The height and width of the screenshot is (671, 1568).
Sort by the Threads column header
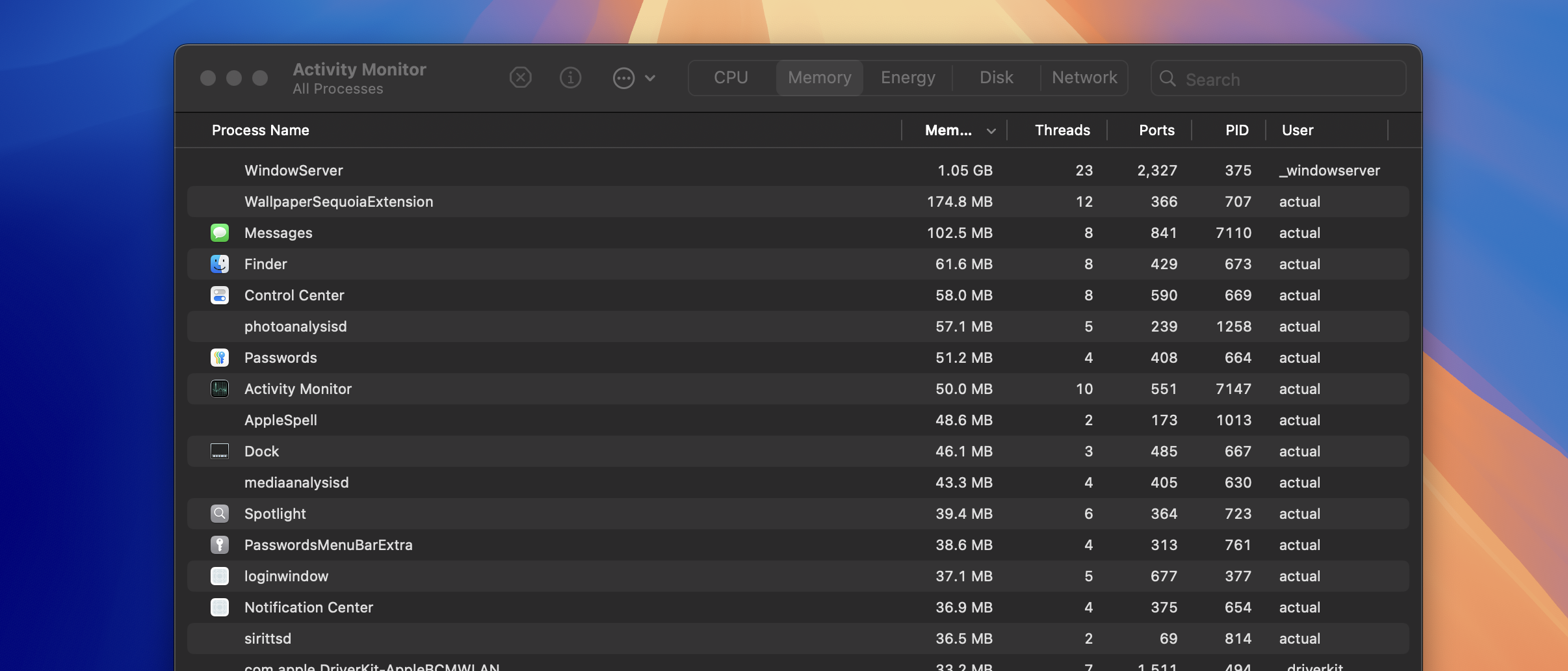[1062, 131]
